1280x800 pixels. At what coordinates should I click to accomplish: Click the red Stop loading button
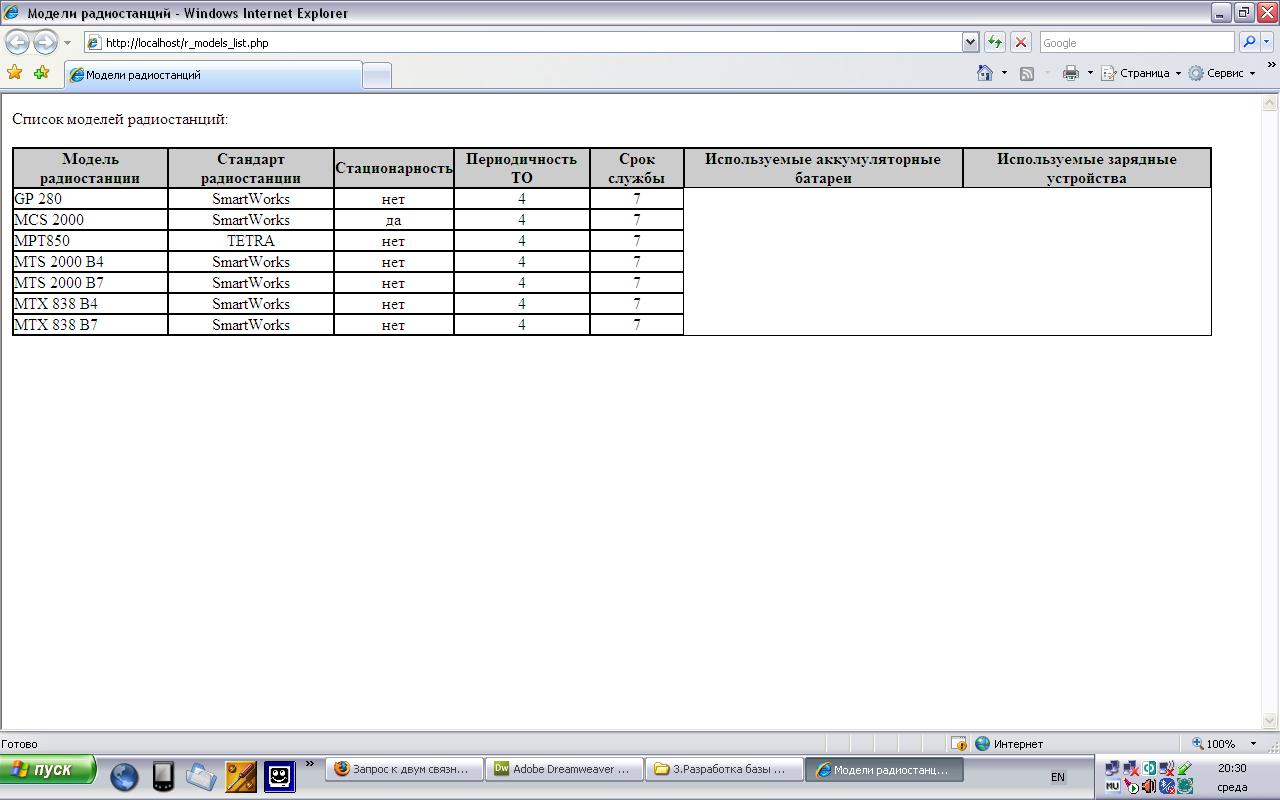tap(1021, 42)
